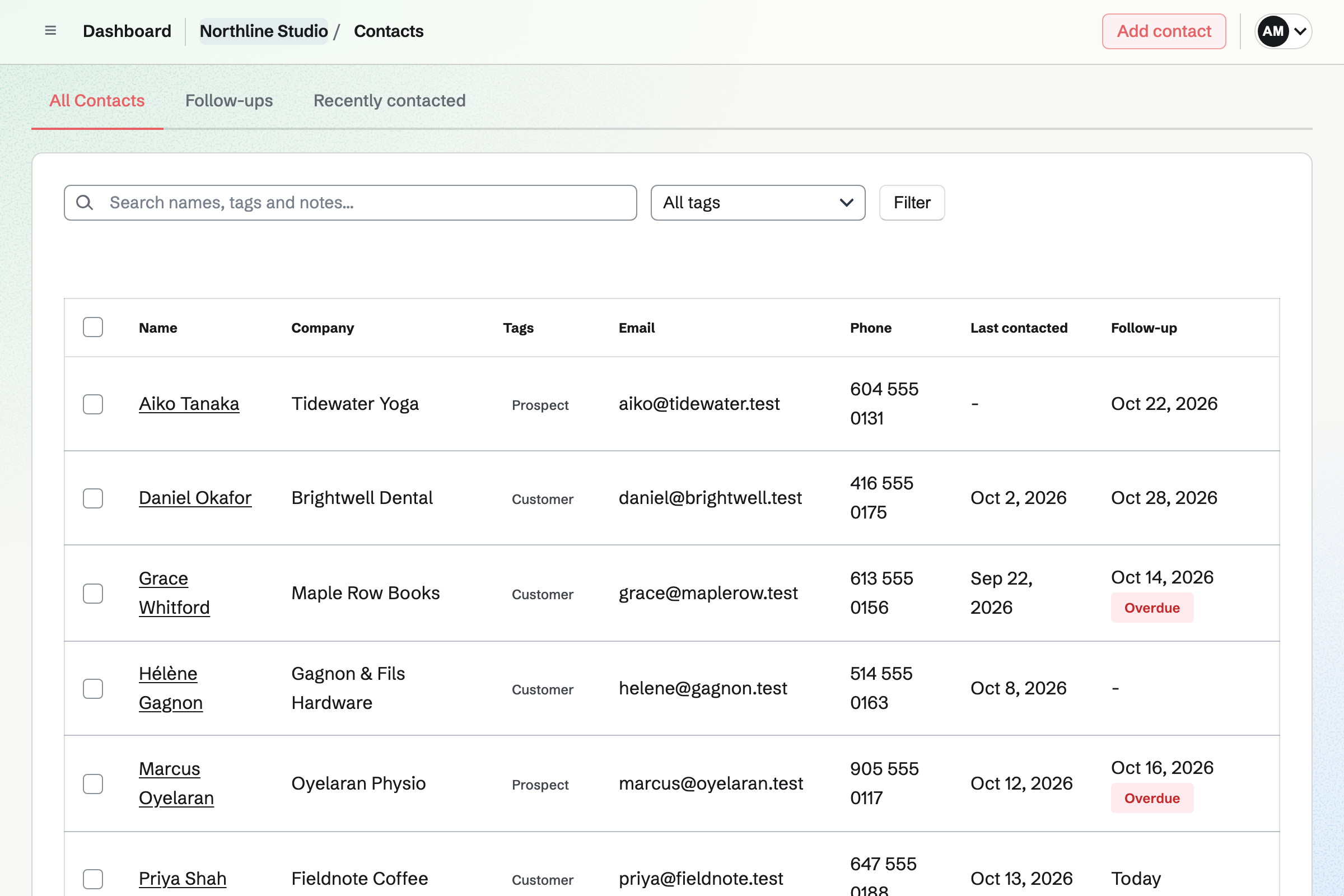Open Priya Shah's contact page

183,878
